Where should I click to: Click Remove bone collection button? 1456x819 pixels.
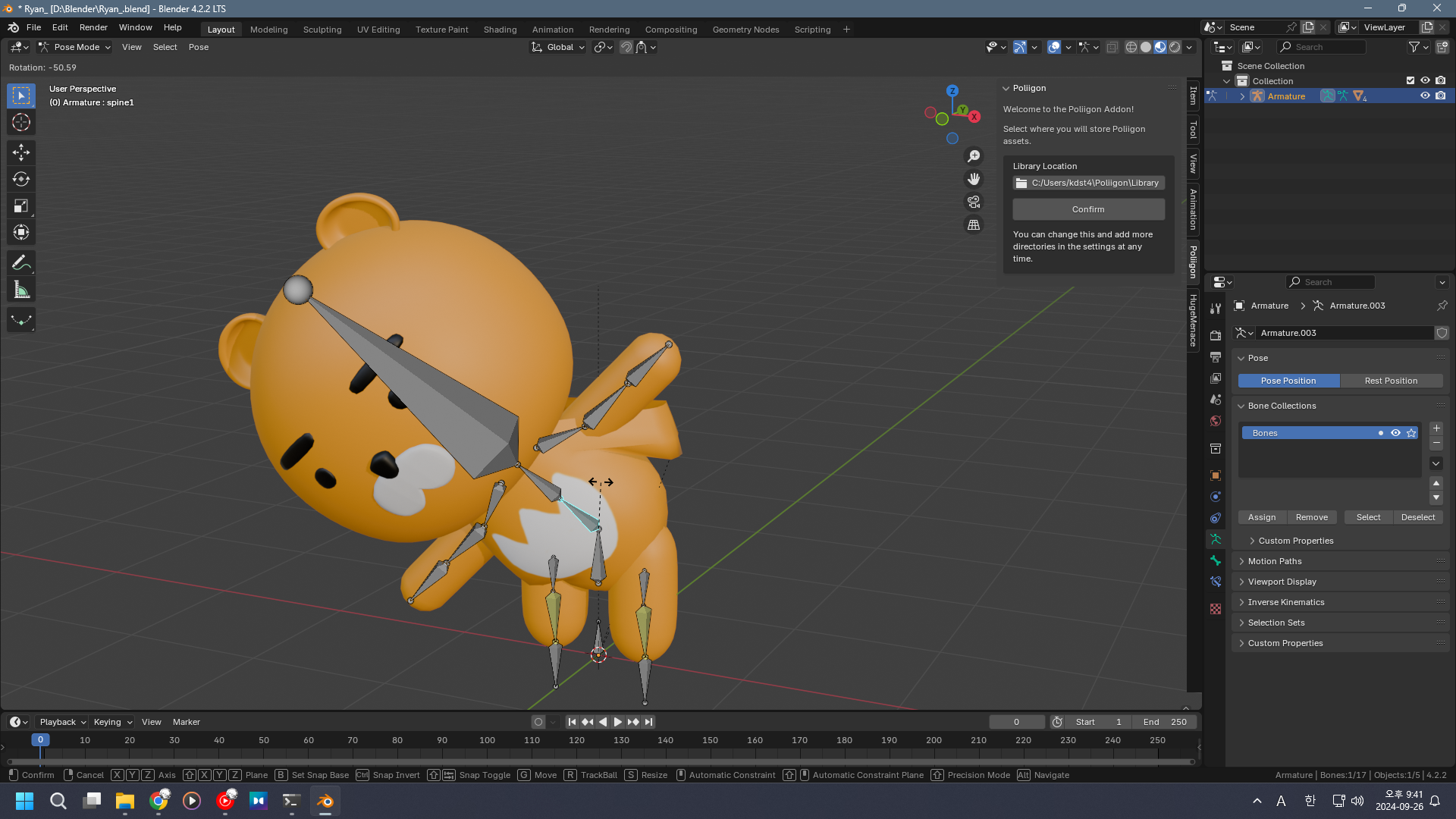[x=1312, y=517]
